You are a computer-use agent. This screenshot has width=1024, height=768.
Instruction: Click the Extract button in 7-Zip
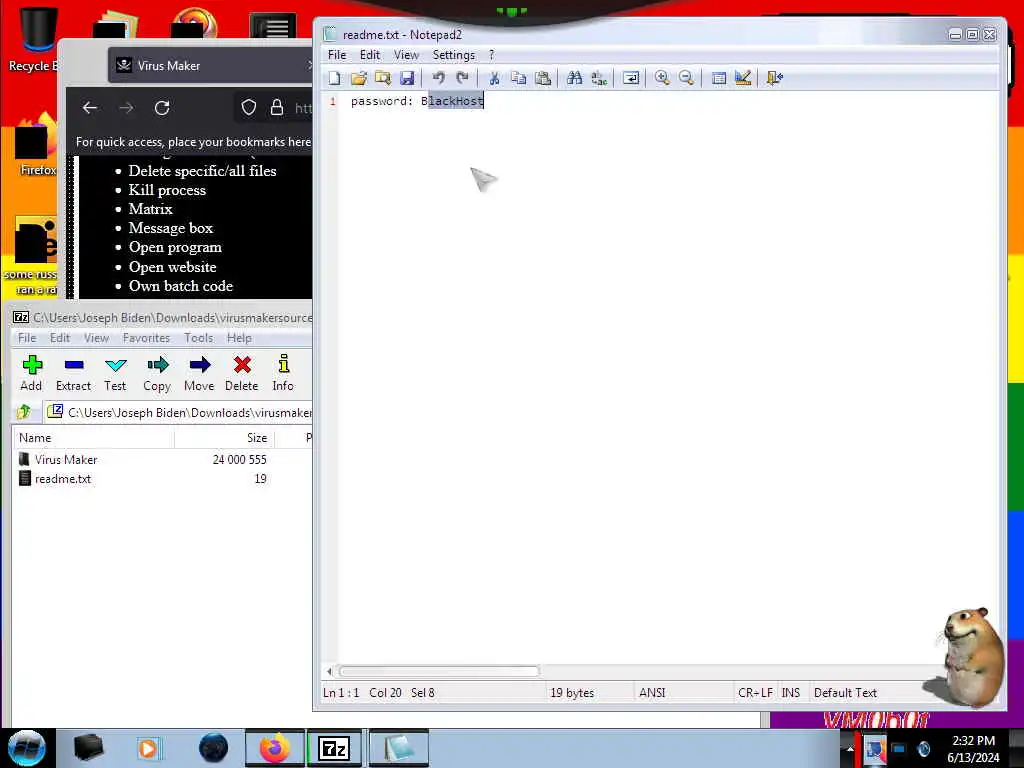point(73,374)
